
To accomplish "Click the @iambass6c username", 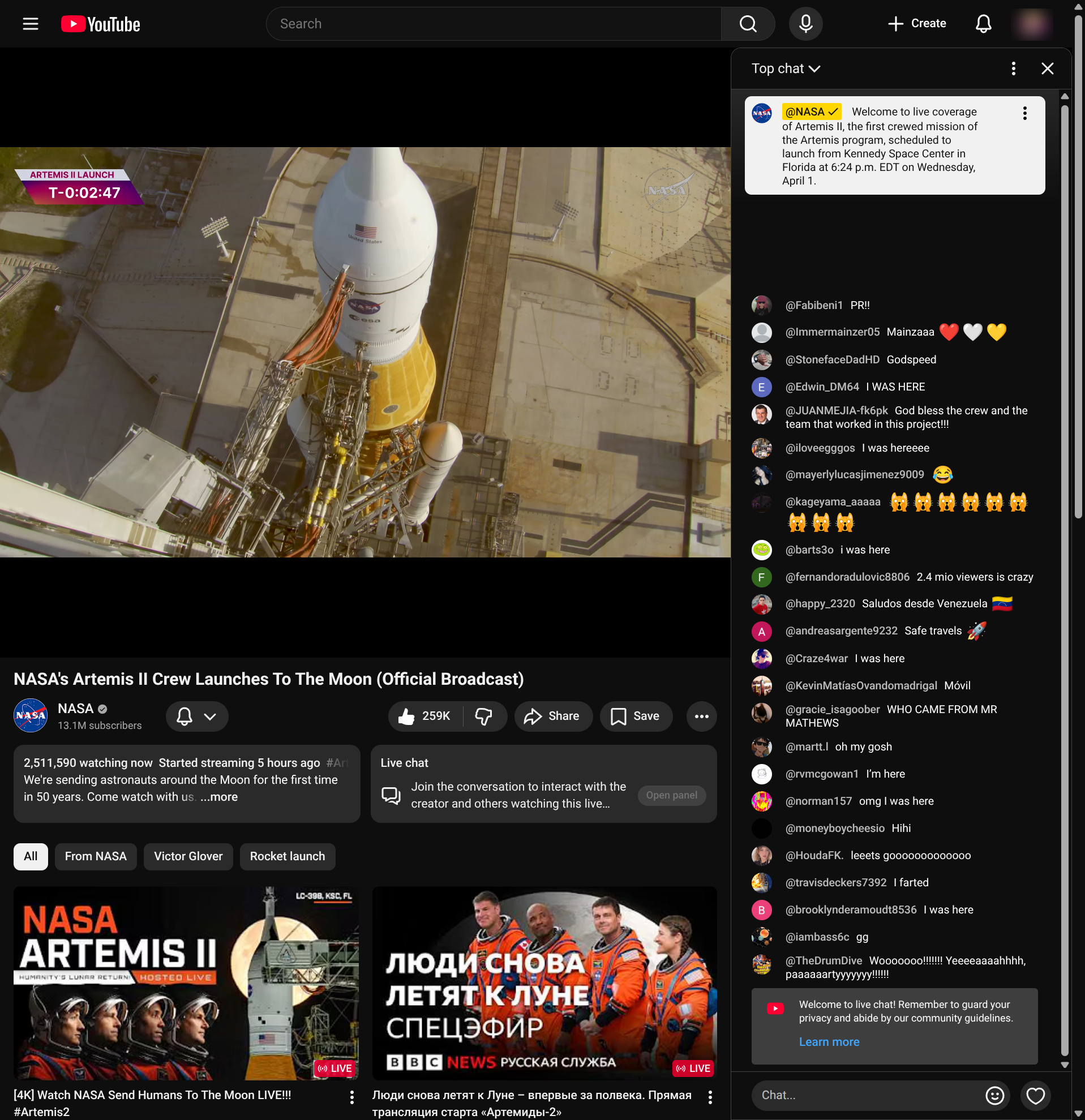I will pyautogui.click(x=817, y=937).
